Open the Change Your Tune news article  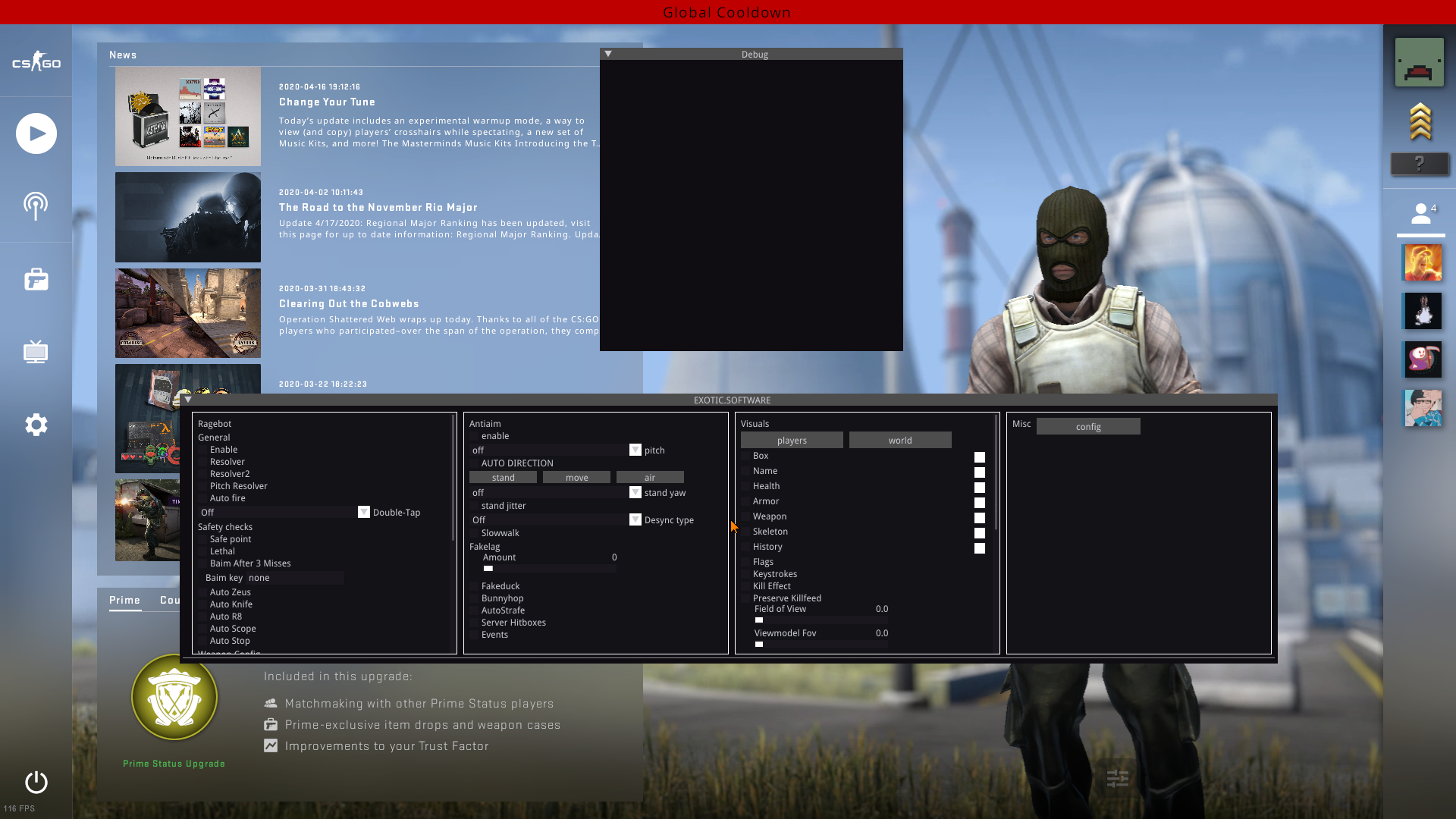pos(327,102)
